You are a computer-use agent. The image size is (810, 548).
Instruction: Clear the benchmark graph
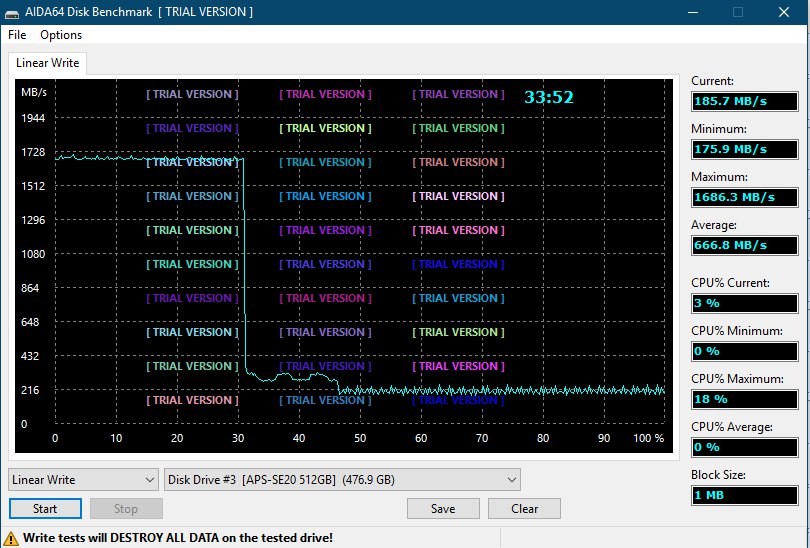524,509
